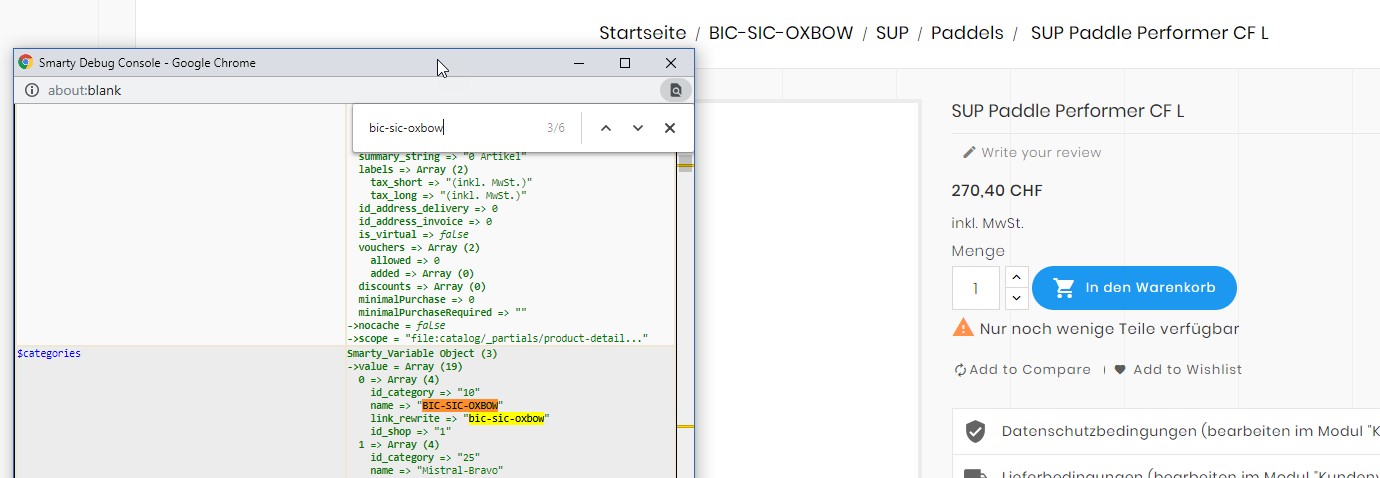Decrease quantity with the down arrow

pyautogui.click(x=1016, y=298)
